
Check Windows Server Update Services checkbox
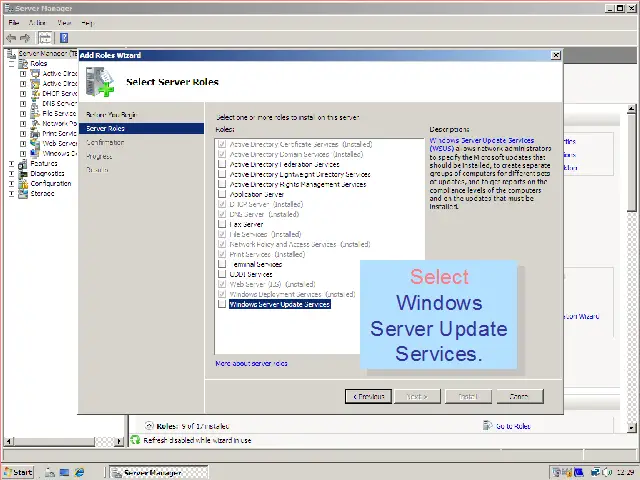coord(222,304)
